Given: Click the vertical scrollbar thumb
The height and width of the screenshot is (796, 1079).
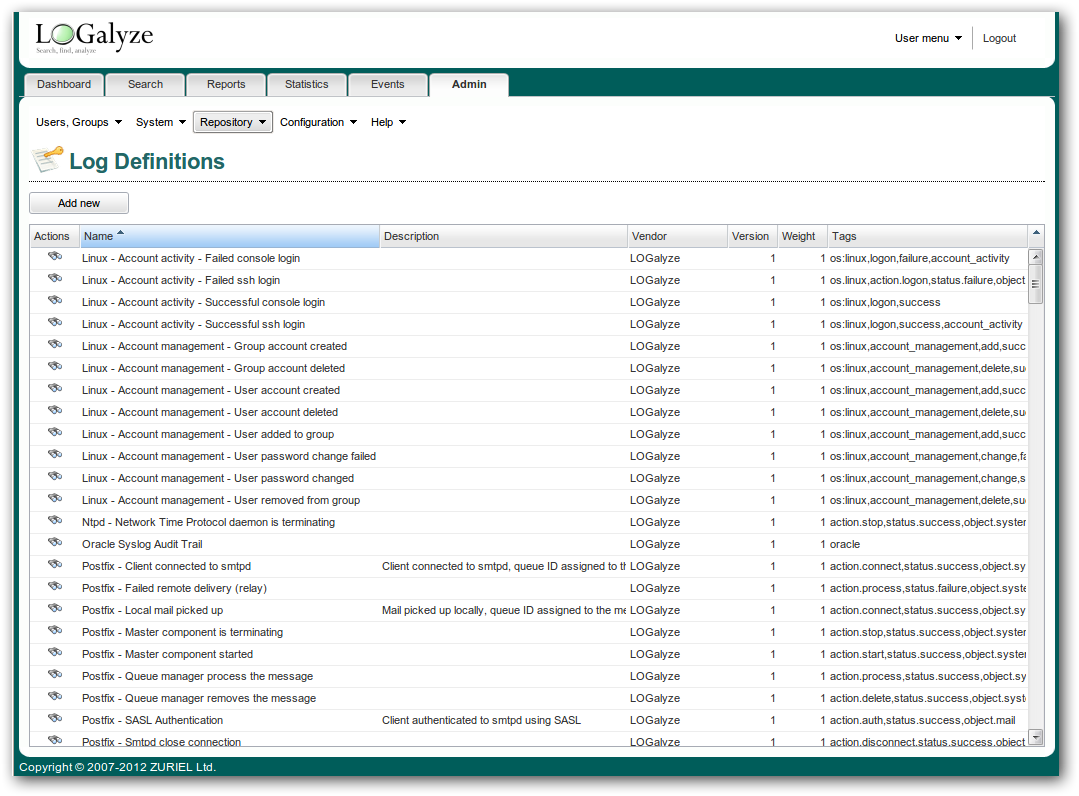Looking at the screenshot, I should pos(1036,284).
